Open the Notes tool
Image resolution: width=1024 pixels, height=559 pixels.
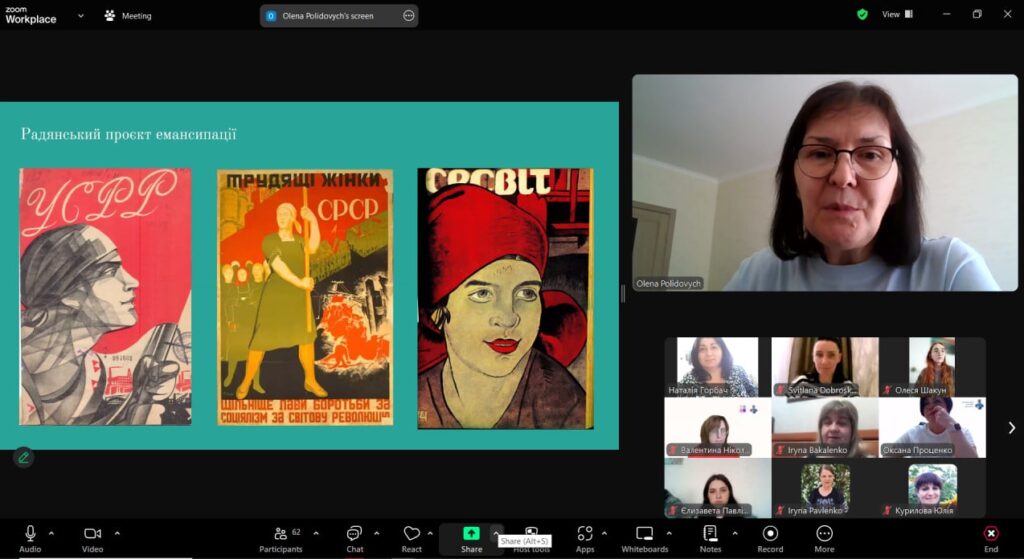click(711, 539)
